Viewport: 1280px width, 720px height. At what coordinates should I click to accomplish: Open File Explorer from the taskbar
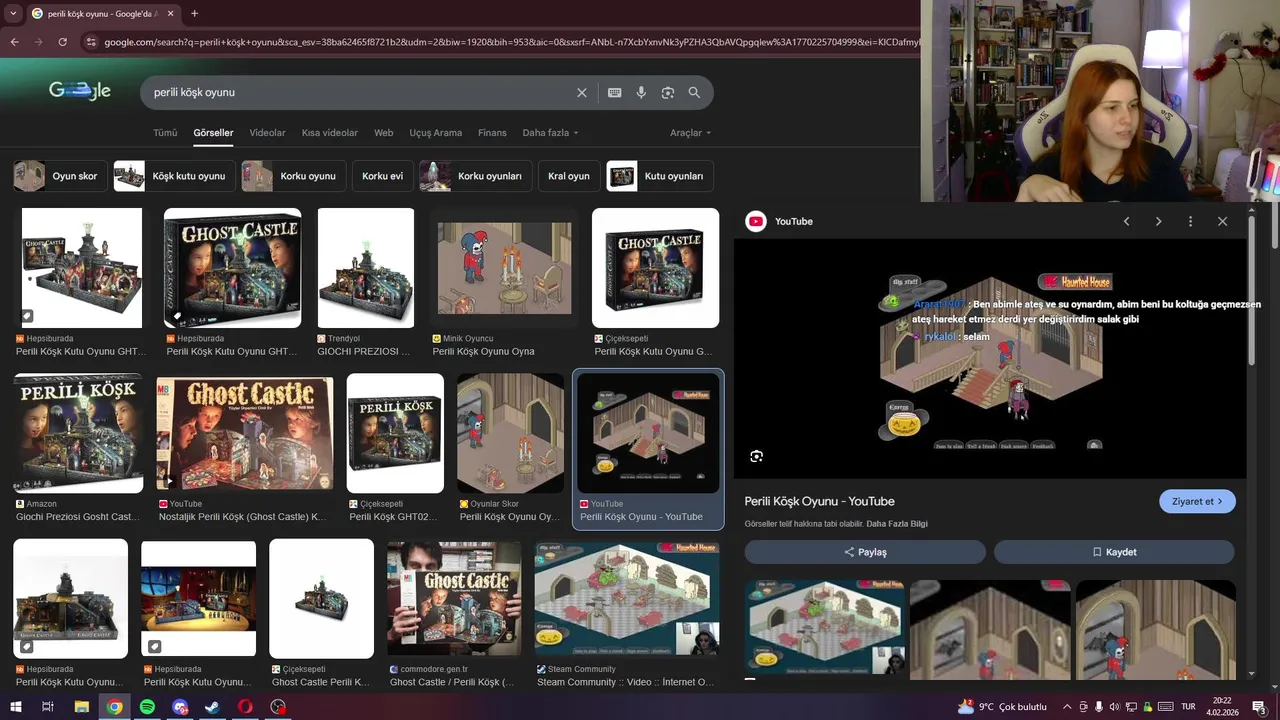coord(82,707)
